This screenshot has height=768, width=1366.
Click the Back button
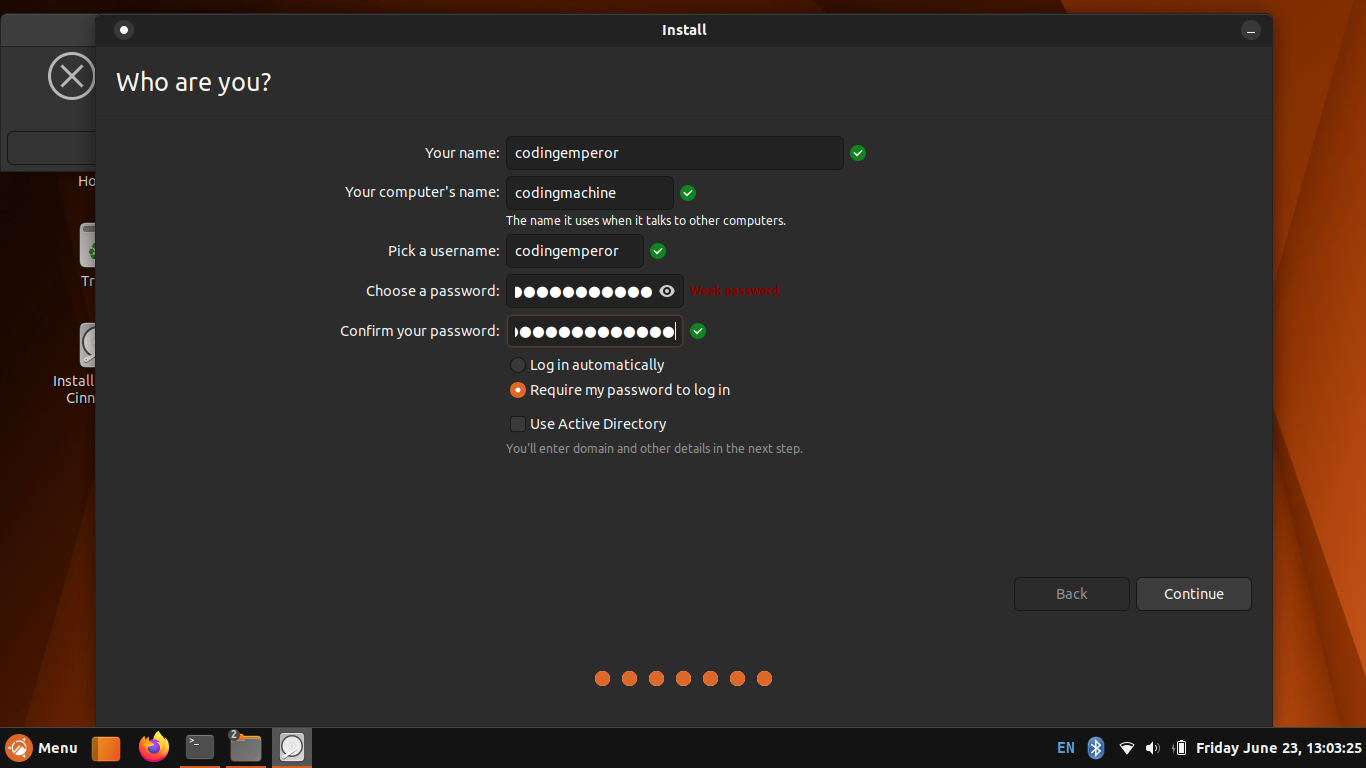pos(1071,594)
